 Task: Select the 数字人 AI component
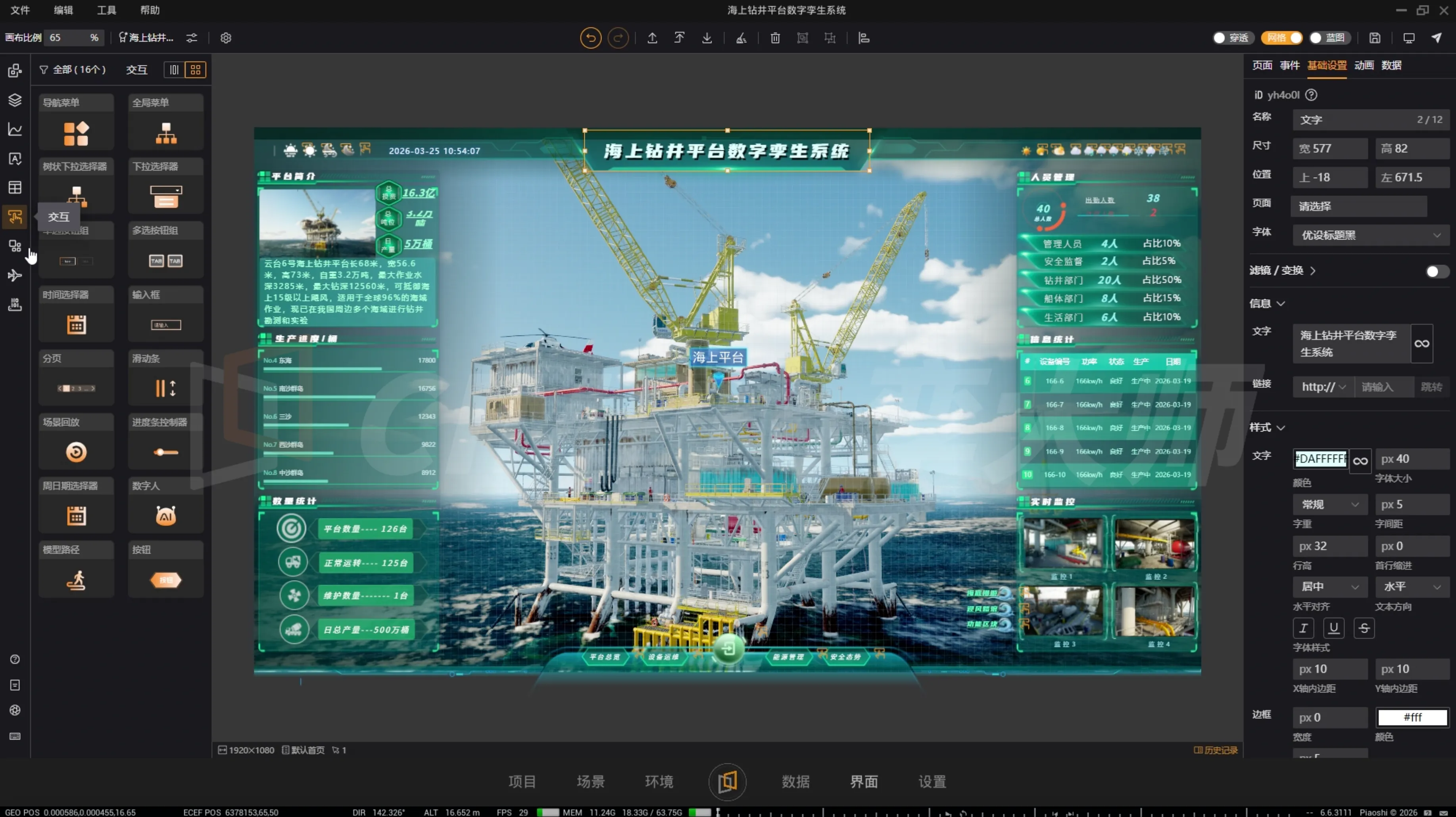tap(165, 515)
